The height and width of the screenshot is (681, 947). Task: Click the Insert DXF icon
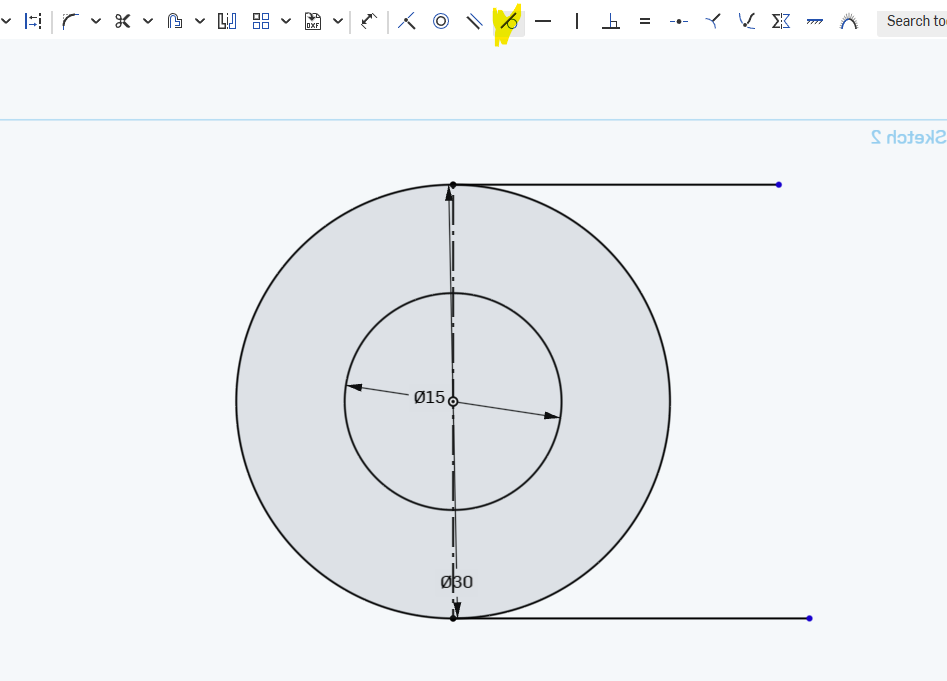[313, 21]
